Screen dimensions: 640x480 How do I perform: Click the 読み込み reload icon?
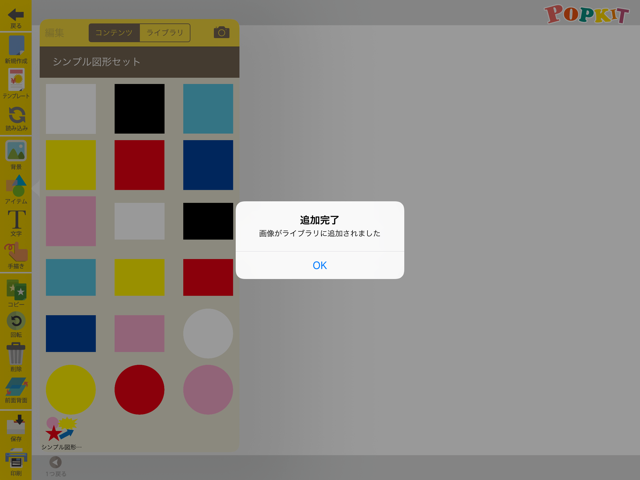[x=16, y=116]
